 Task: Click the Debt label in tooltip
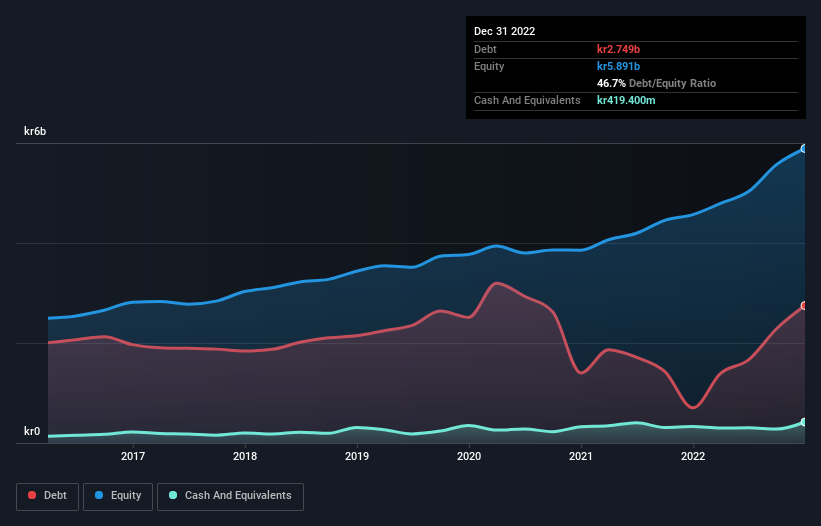[485, 49]
